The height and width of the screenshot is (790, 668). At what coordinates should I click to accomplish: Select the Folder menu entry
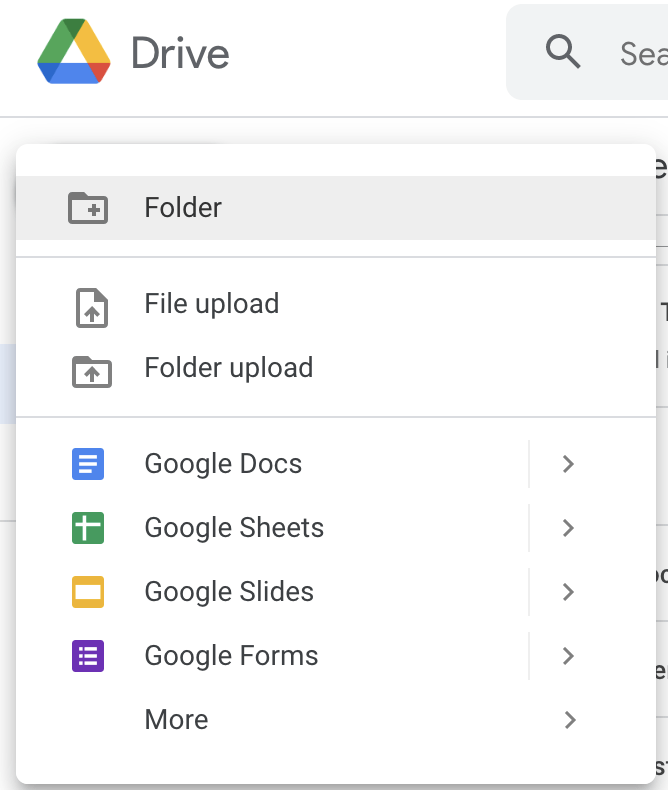pos(336,208)
